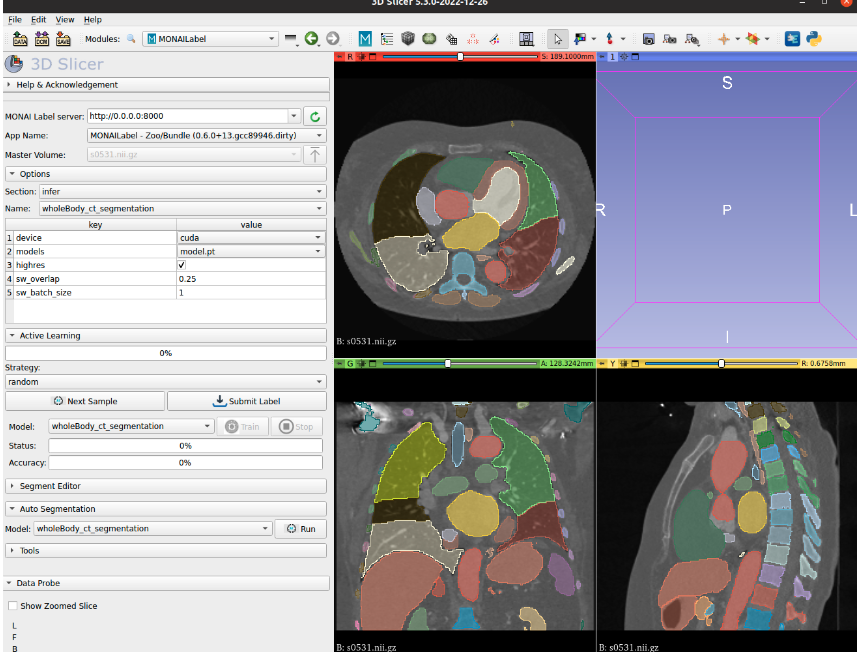Image resolution: width=858 pixels, height=652 pixels.
Task: Open the Volume Rendering cube icon
Action: point(408,39)
